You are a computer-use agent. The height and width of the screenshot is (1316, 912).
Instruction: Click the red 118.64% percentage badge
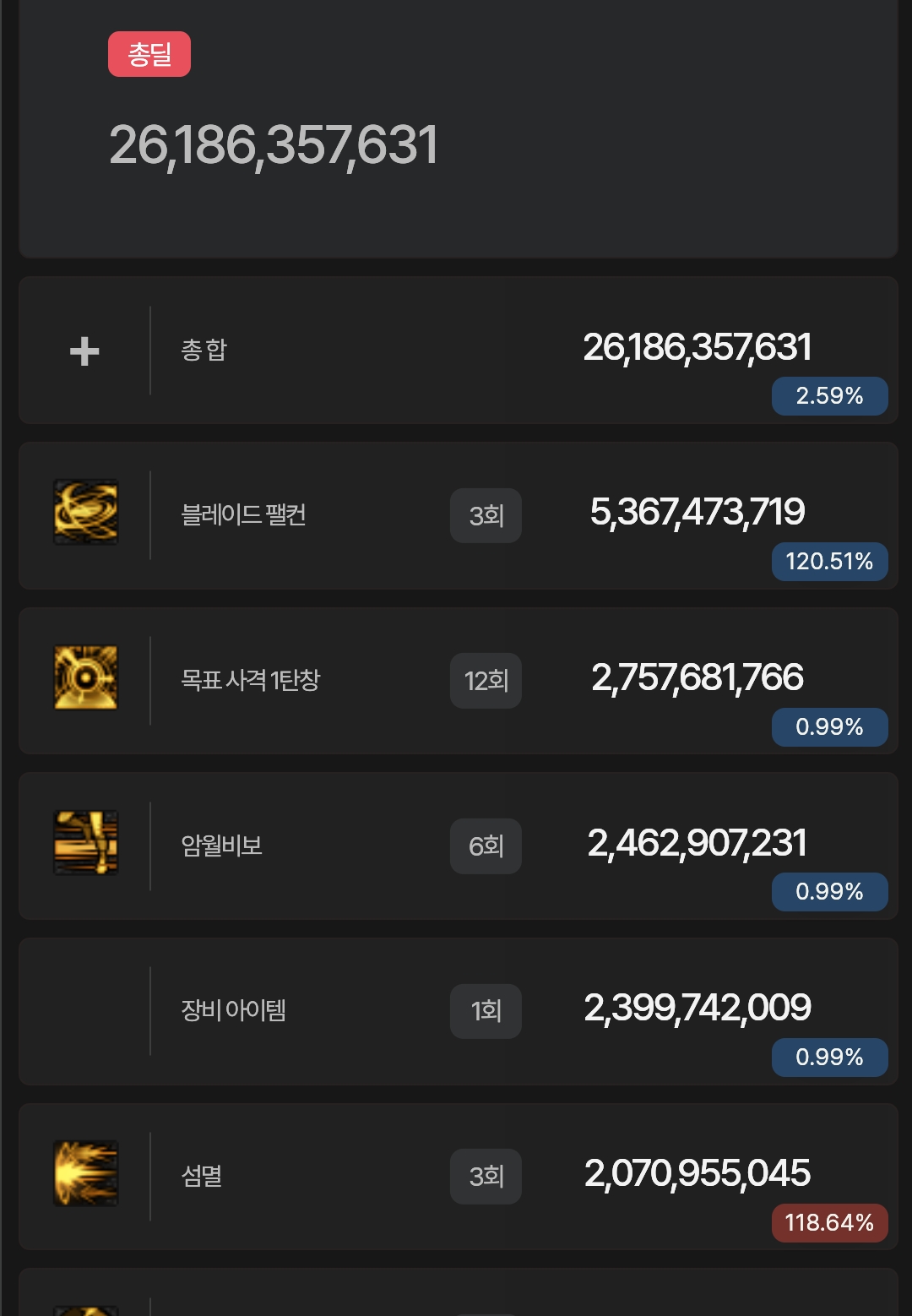coord(829,1223)
